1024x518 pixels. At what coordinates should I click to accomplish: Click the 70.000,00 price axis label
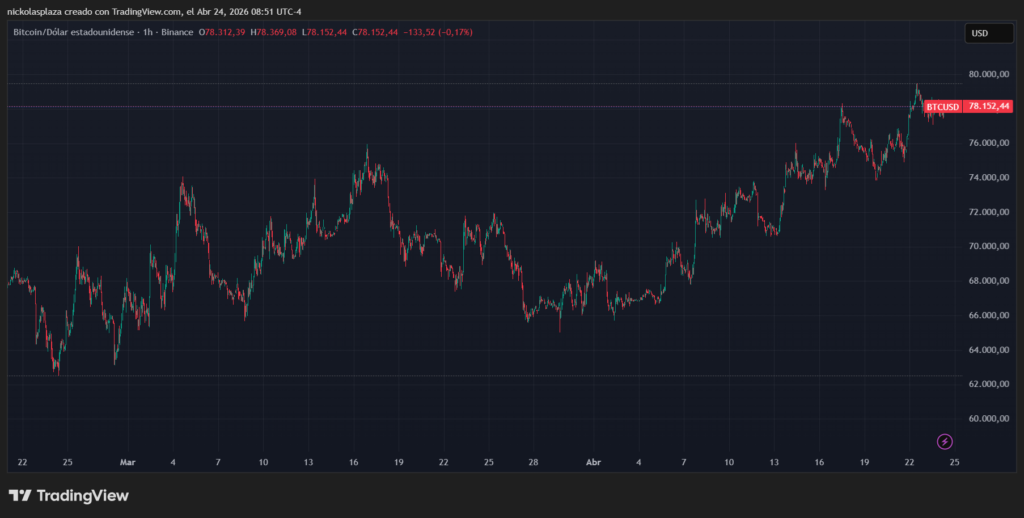(990, 247)
